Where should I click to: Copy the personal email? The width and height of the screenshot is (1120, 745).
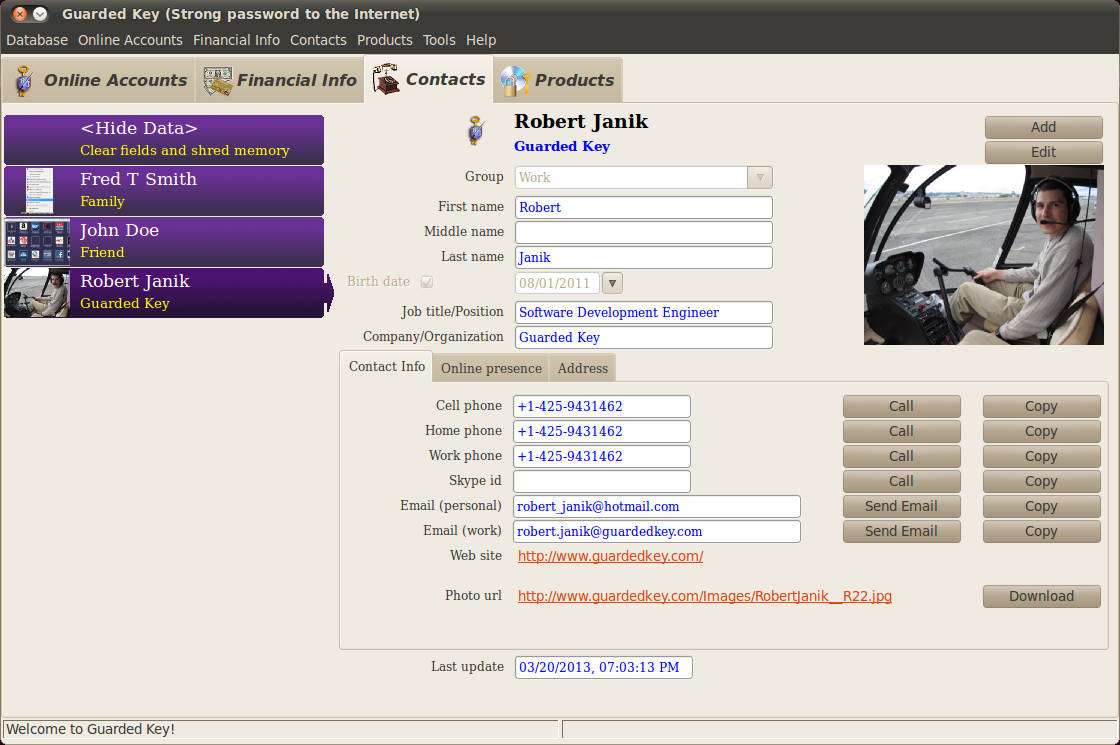(x=1041, y=506)
